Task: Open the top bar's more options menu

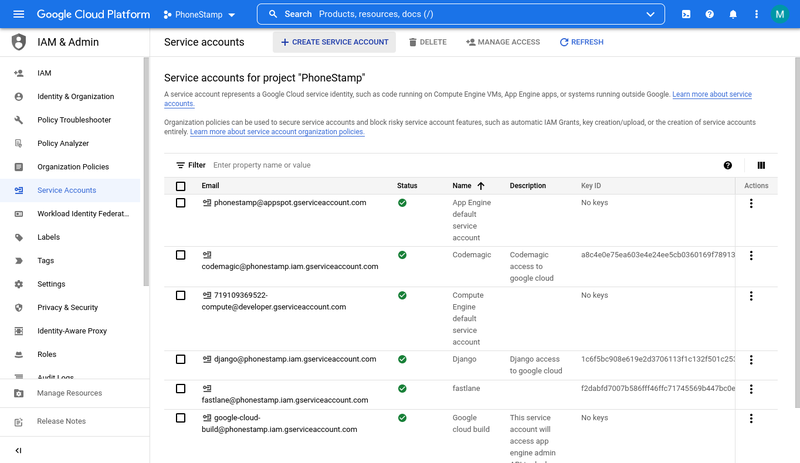Action: [x=756, y=14]
